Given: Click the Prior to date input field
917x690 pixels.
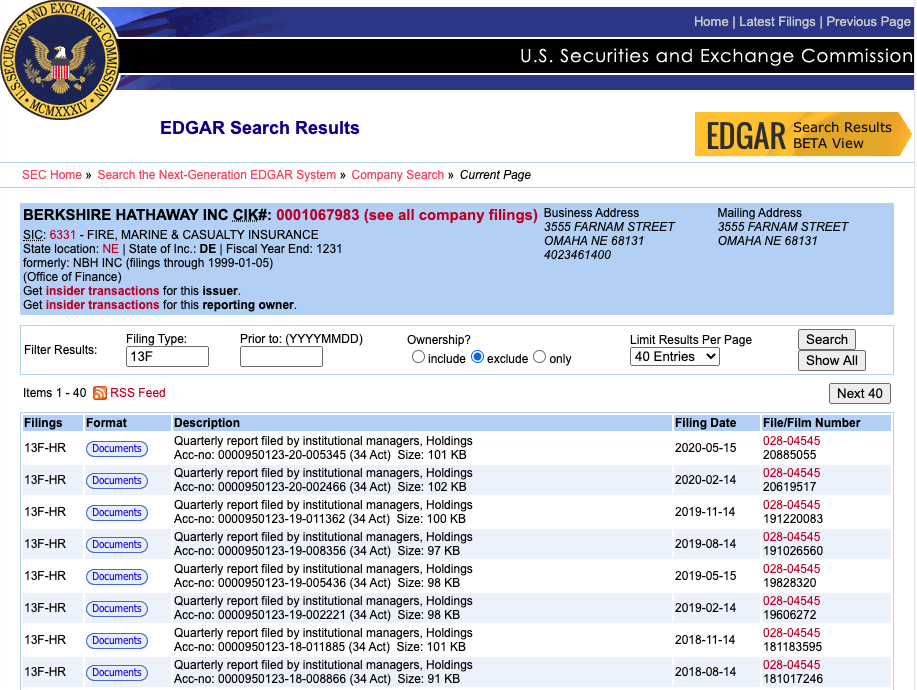Looking at the screenshot, I should pyautogui.click(x=281, y=357).
